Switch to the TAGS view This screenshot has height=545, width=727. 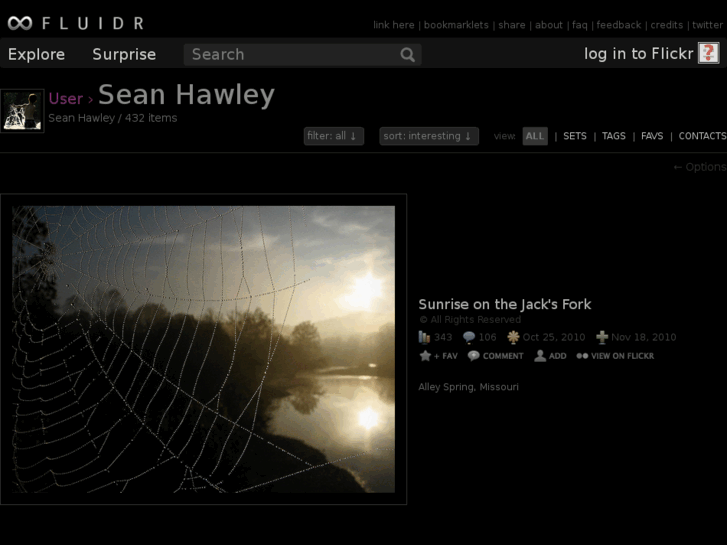(613, 136)
